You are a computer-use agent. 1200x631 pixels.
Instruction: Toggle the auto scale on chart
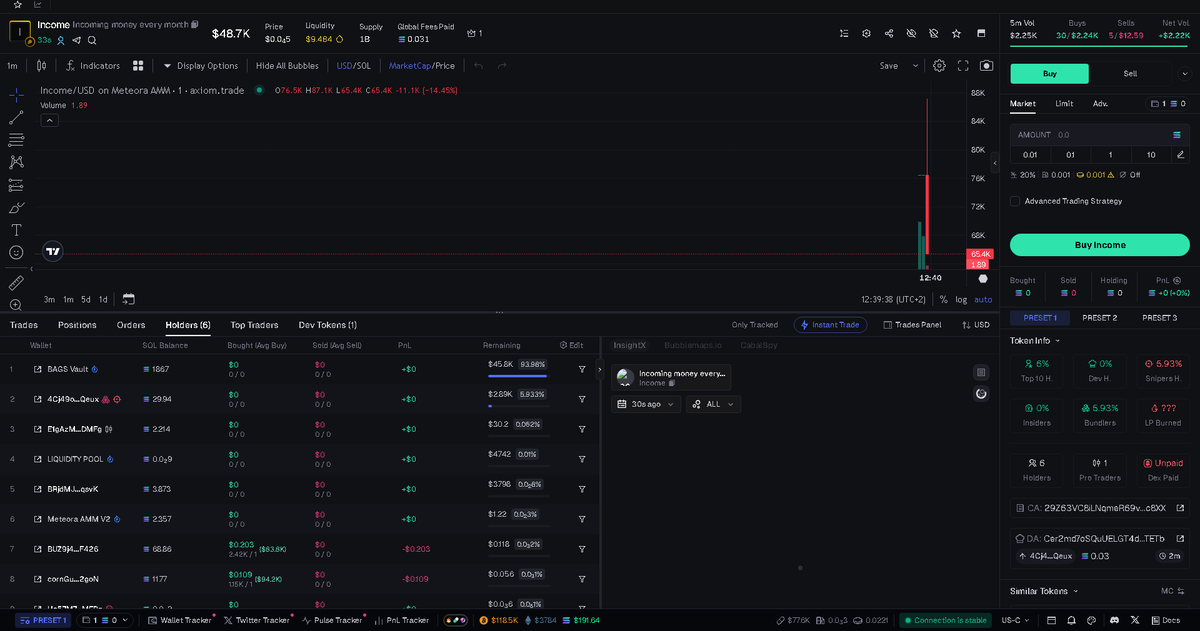click(x=984, y=299)
